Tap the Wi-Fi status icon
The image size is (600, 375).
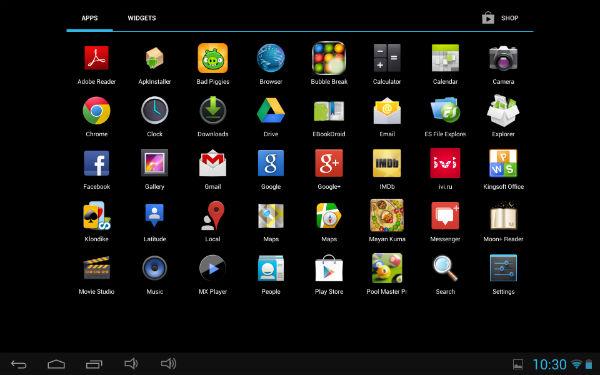click(577, 364)
